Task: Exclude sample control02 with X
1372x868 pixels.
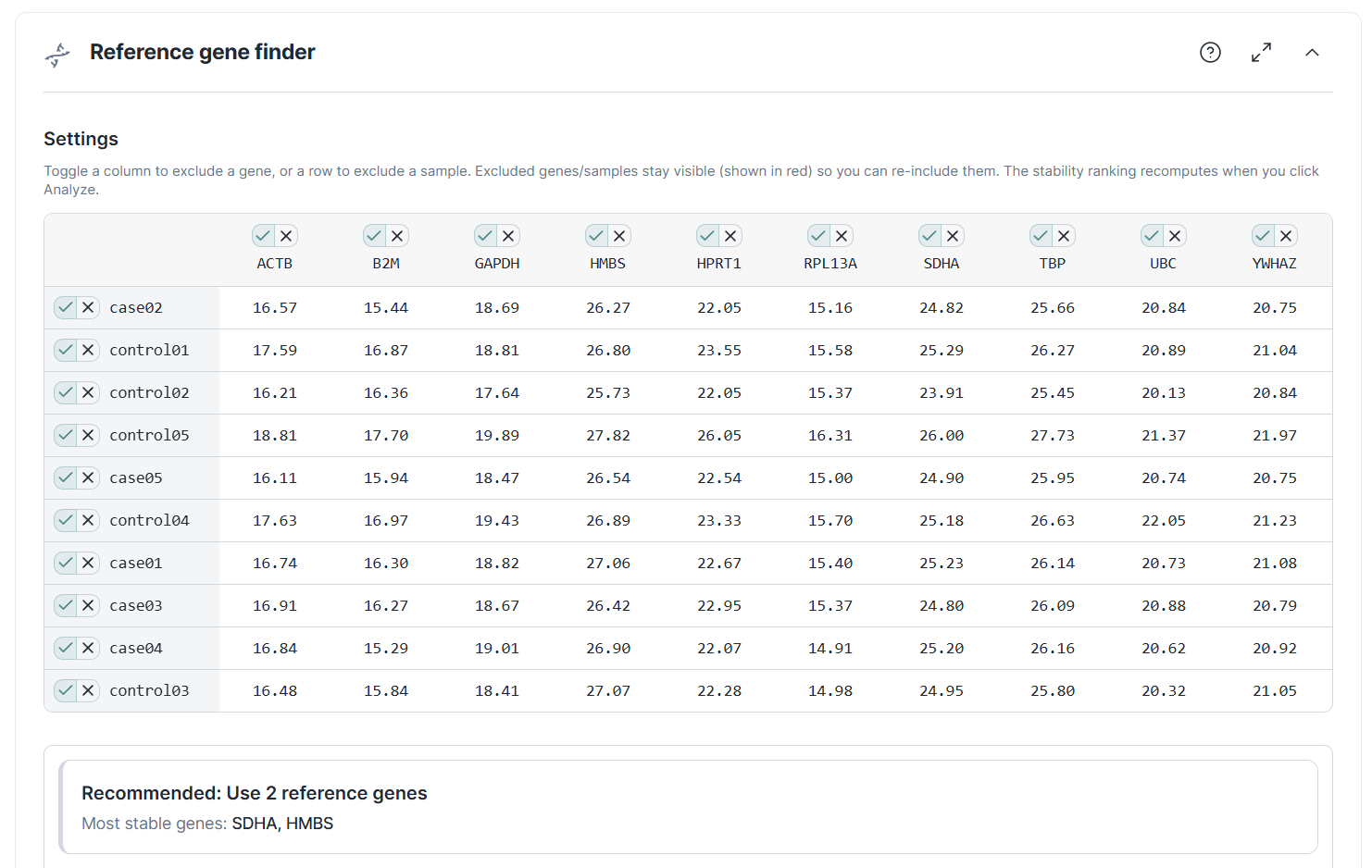Action: click(88, 392)
